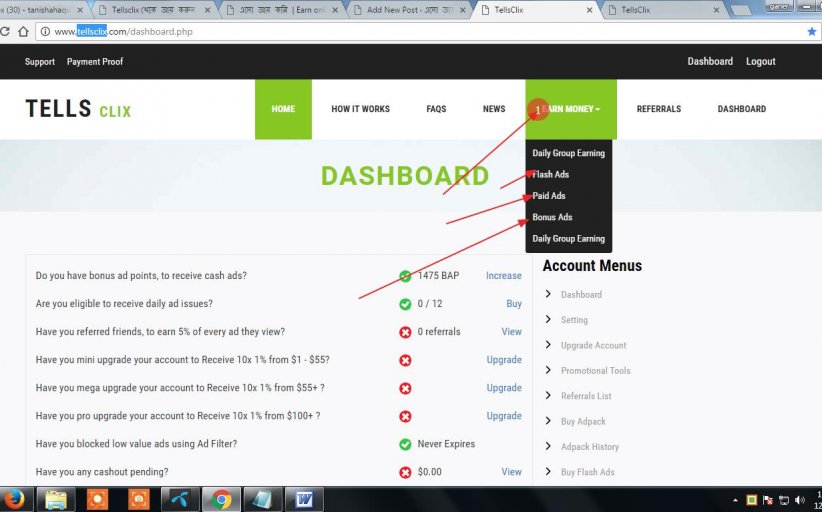Click the URL address bar field
Screen dimensions: 822x512
click(400, 32)
